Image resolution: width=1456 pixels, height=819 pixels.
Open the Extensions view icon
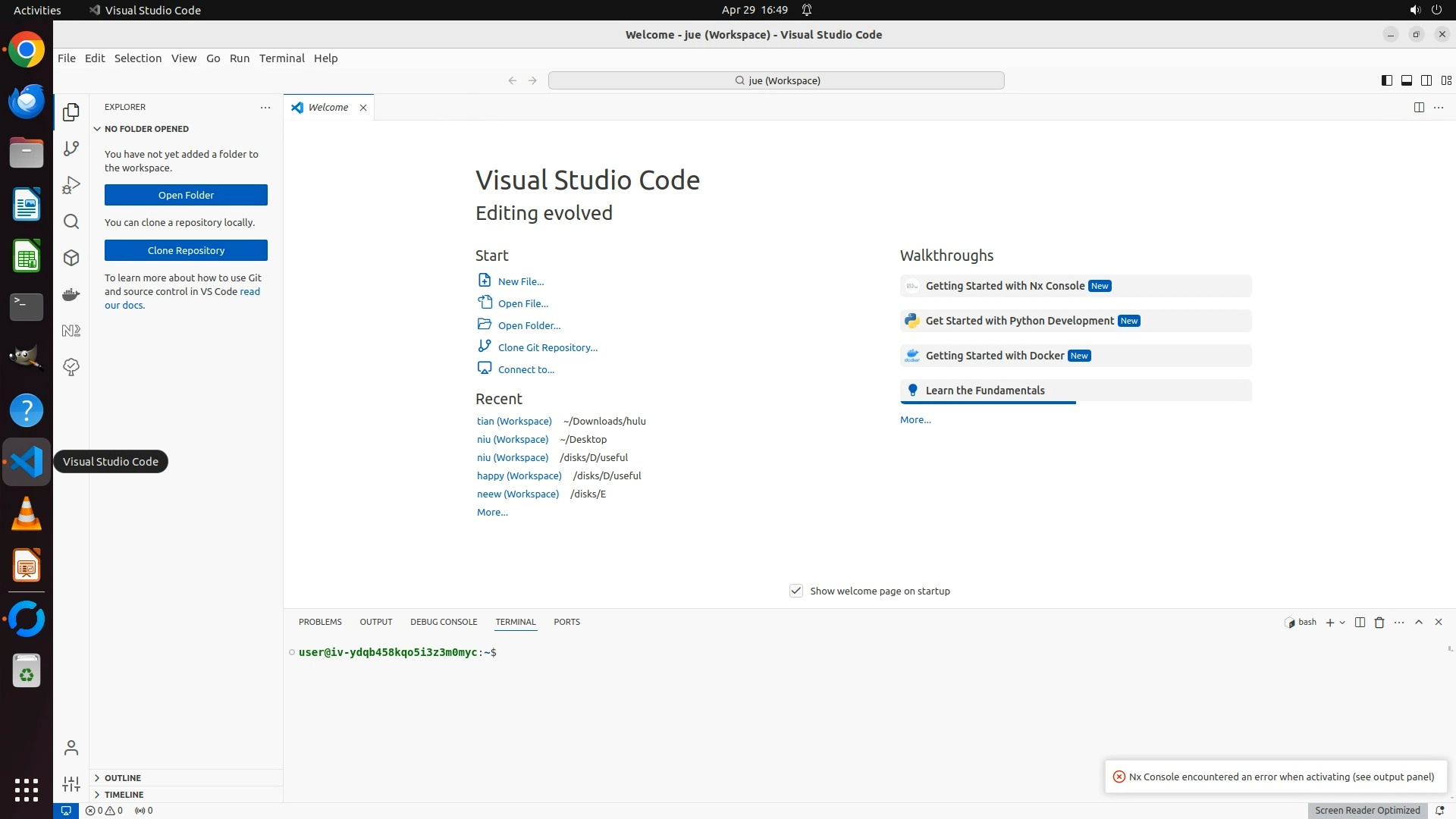pos(71,258)
